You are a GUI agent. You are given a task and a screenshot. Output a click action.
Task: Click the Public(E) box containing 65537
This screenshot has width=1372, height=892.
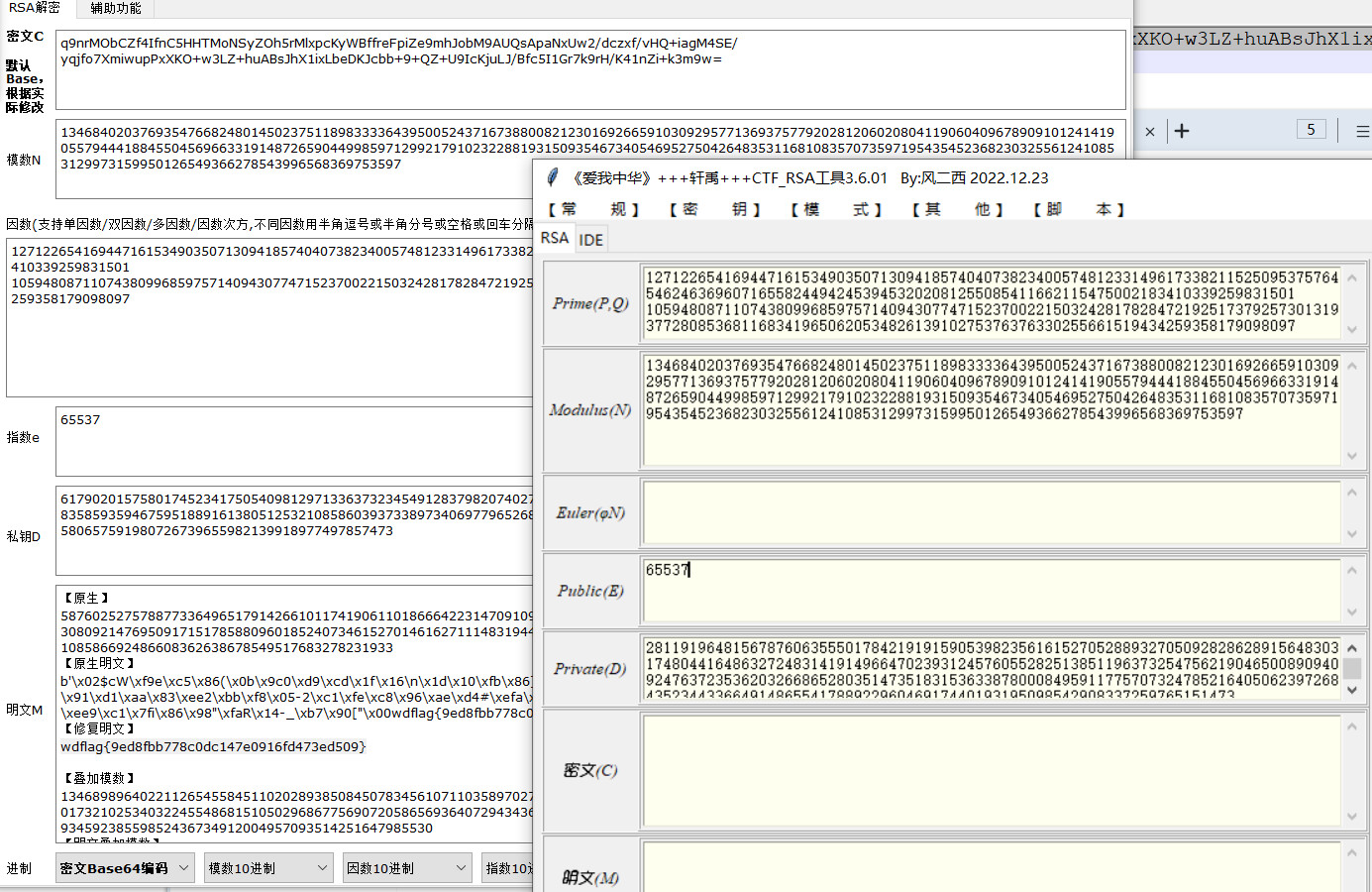click(992, 591)
